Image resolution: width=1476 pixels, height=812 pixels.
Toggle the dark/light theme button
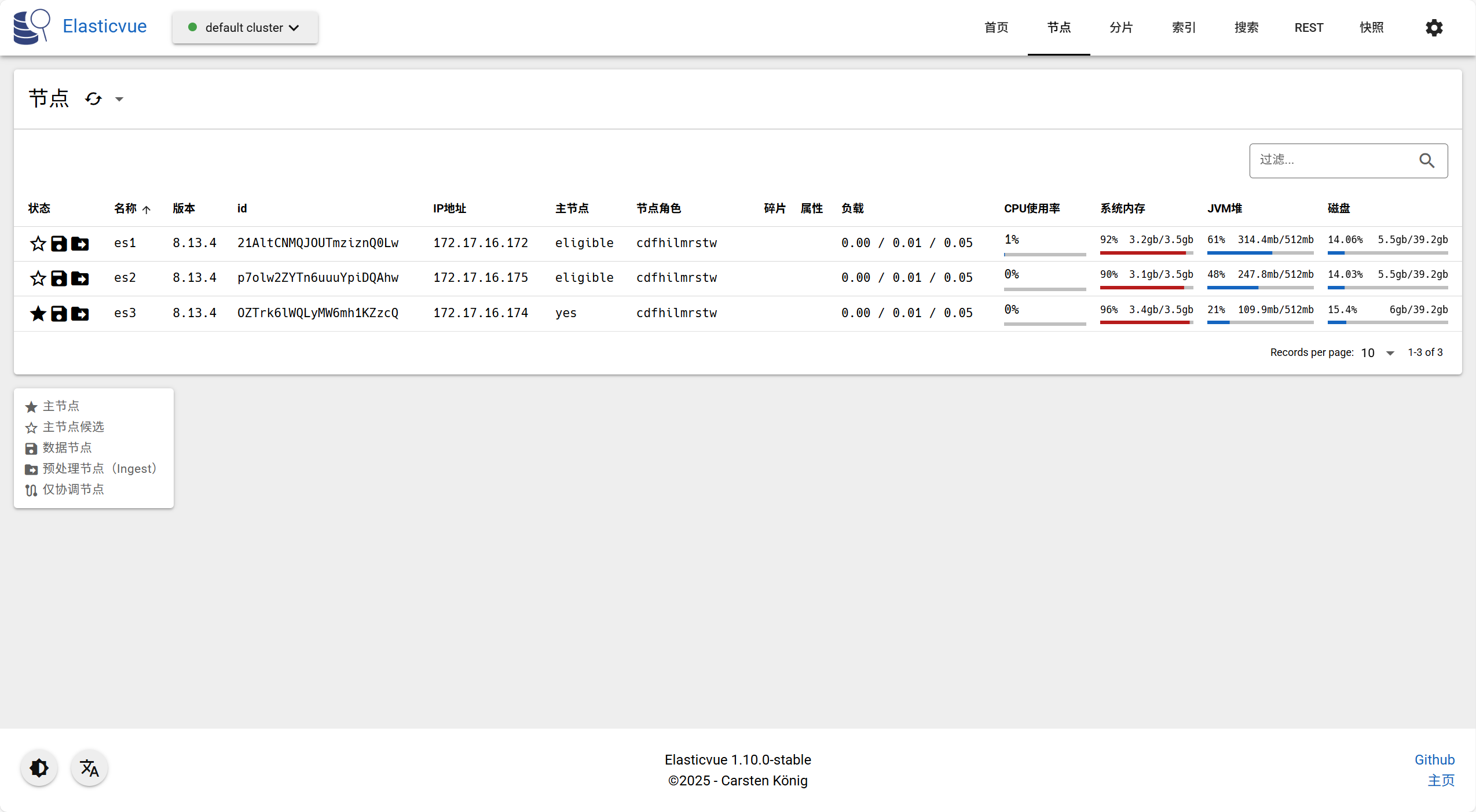coord(39,768)
